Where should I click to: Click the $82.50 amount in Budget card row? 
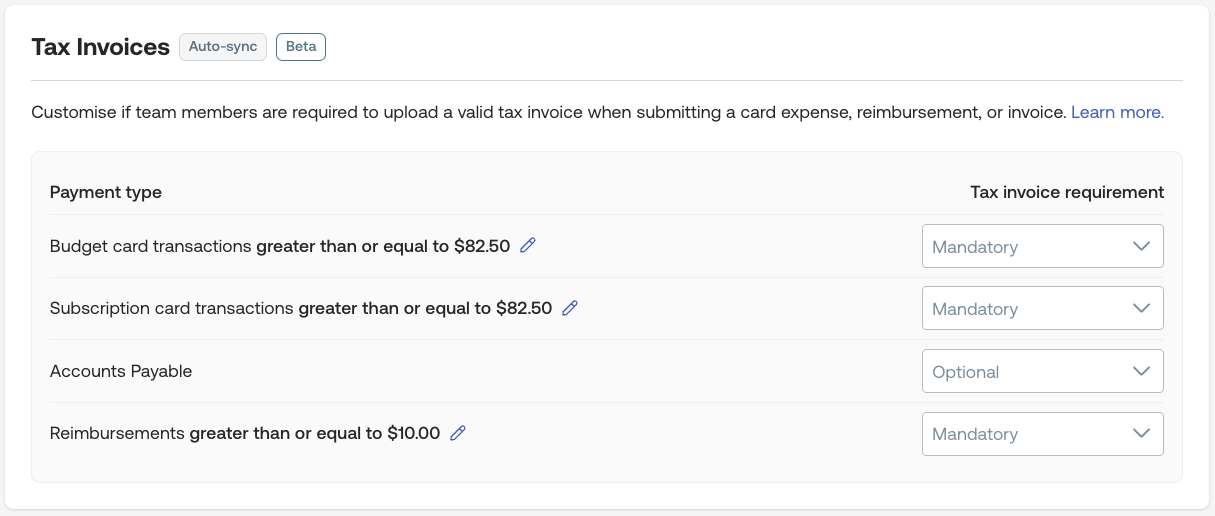pos(481,246)
